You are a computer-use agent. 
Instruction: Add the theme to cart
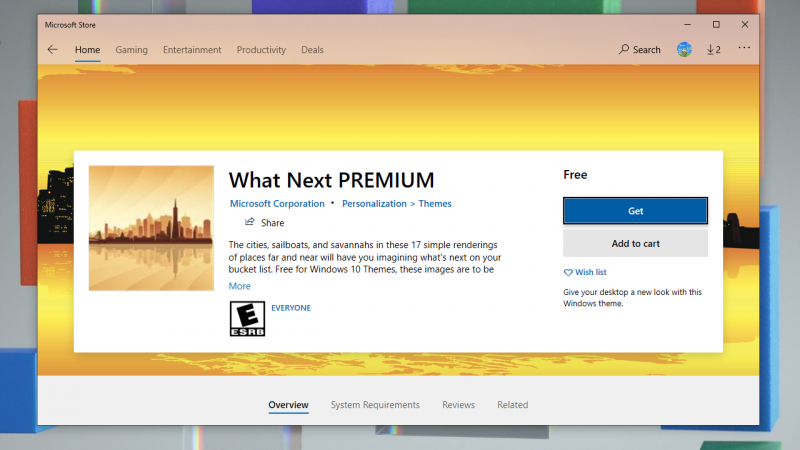635,243
